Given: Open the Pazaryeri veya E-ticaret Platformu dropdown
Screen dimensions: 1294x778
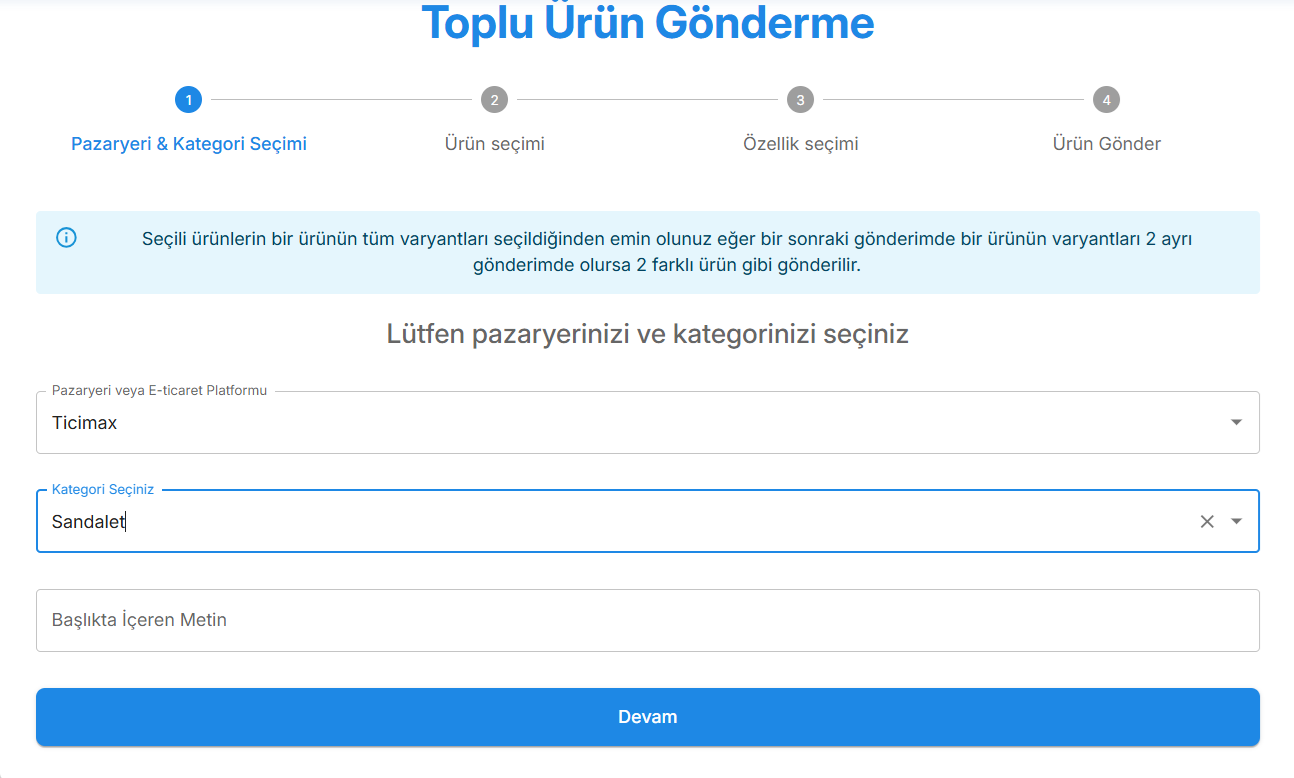Looking at the screenshot, I should tap(648, 422).
